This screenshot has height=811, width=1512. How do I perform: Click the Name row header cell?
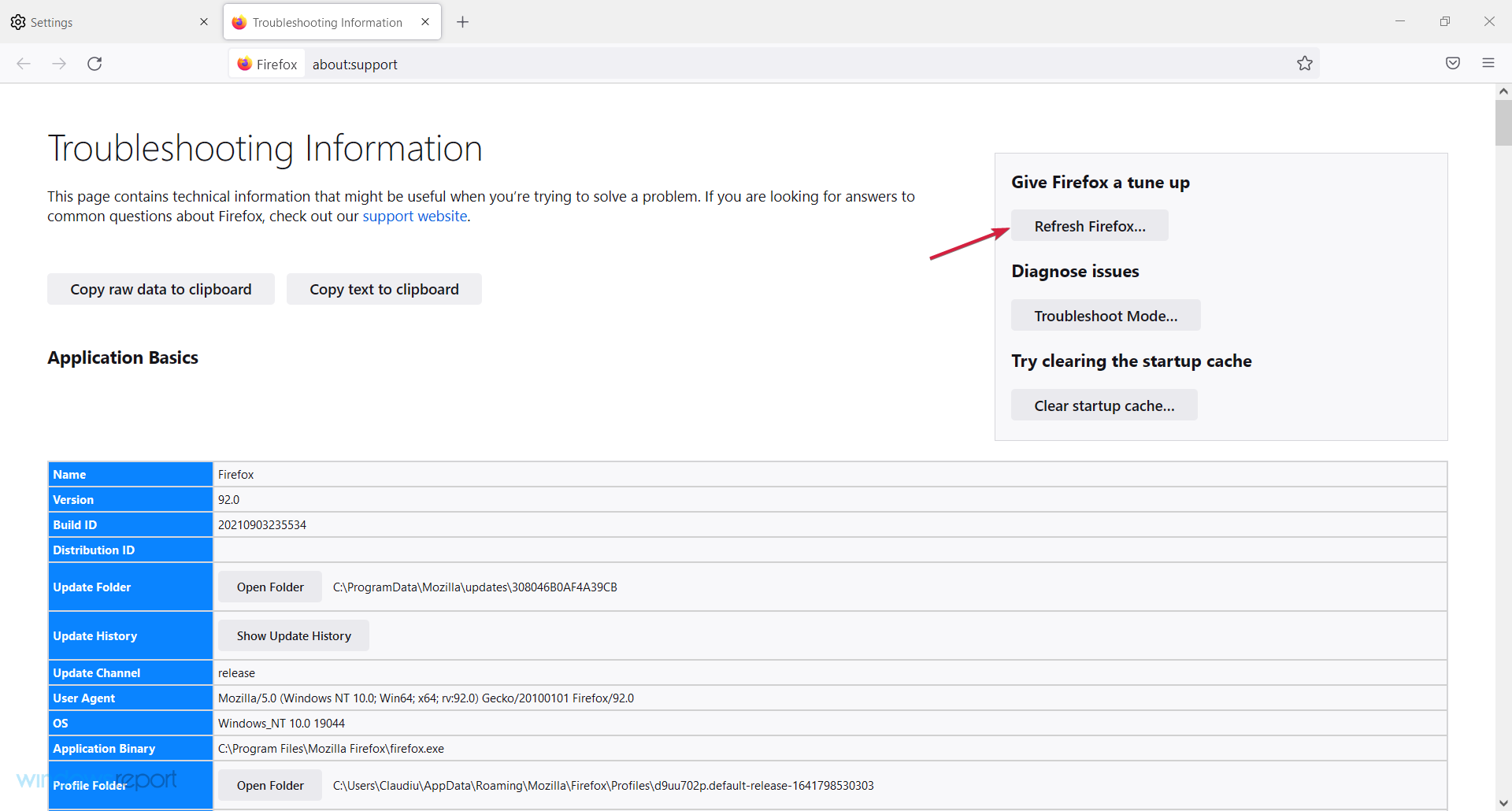(x=131, y=474)
